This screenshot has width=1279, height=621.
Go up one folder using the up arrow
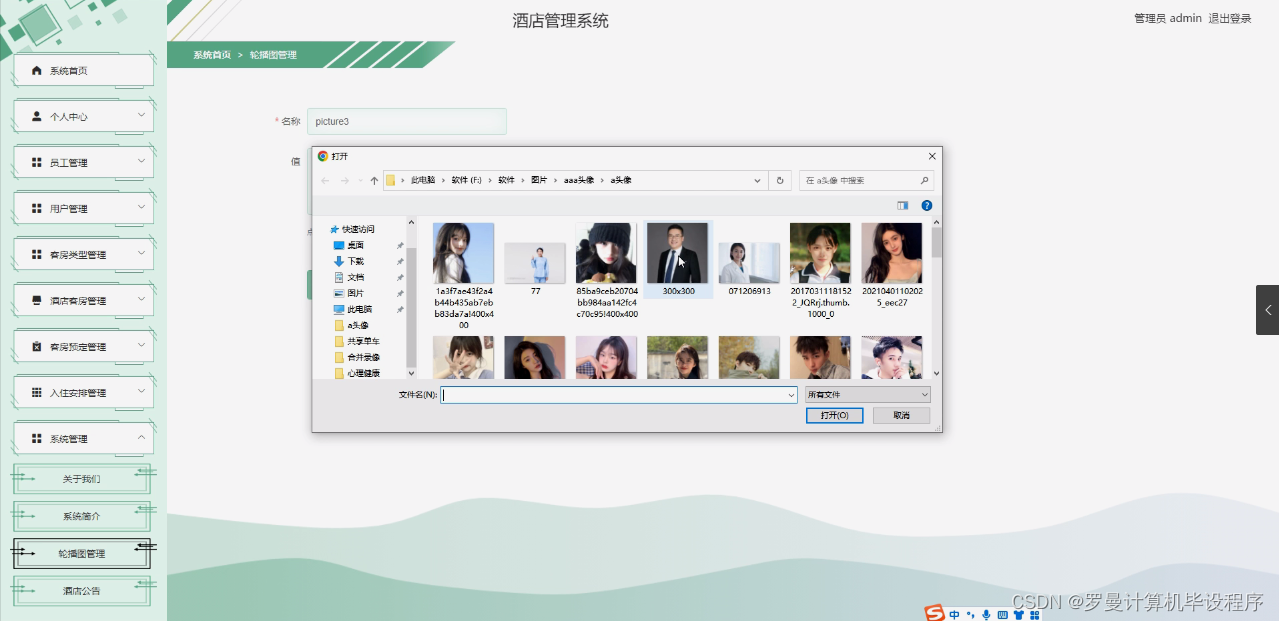(372, 180)
